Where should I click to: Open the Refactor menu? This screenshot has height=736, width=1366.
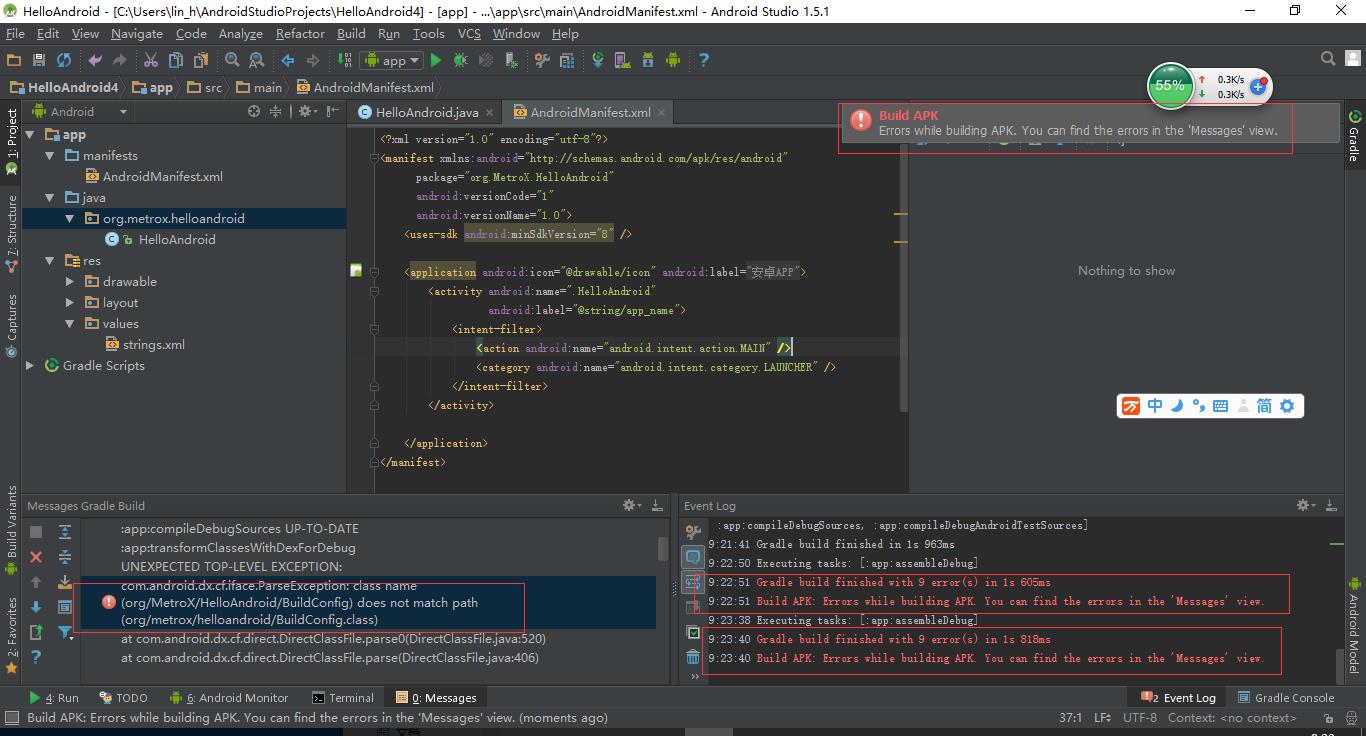coord(300,33)
